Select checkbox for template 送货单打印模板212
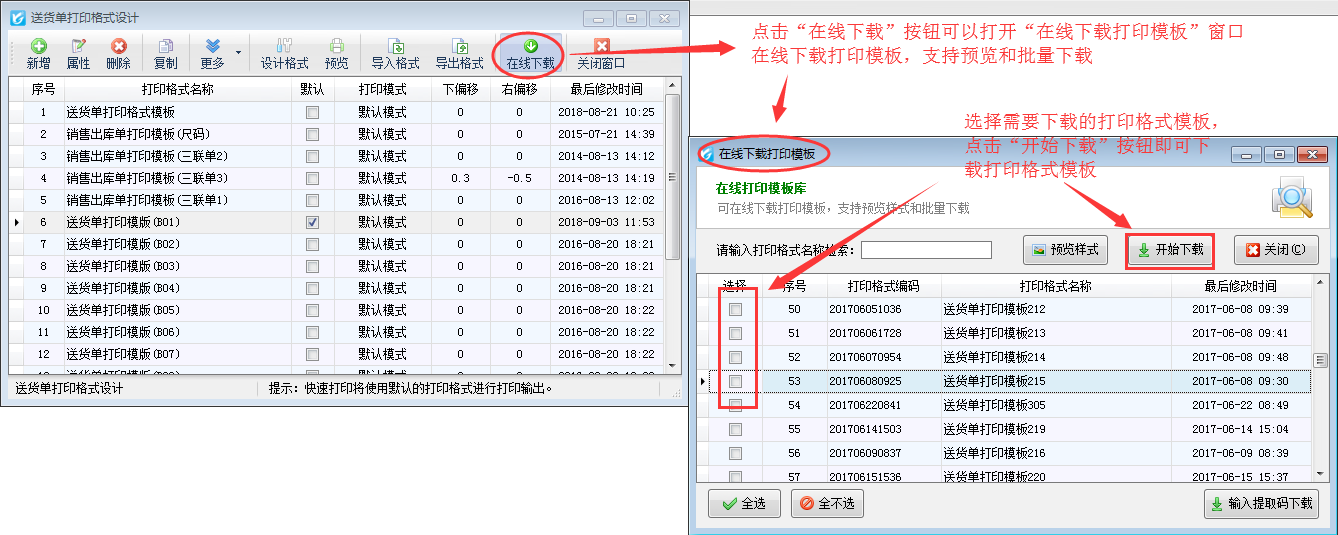Screen dimensions: 1338x535 735,309
